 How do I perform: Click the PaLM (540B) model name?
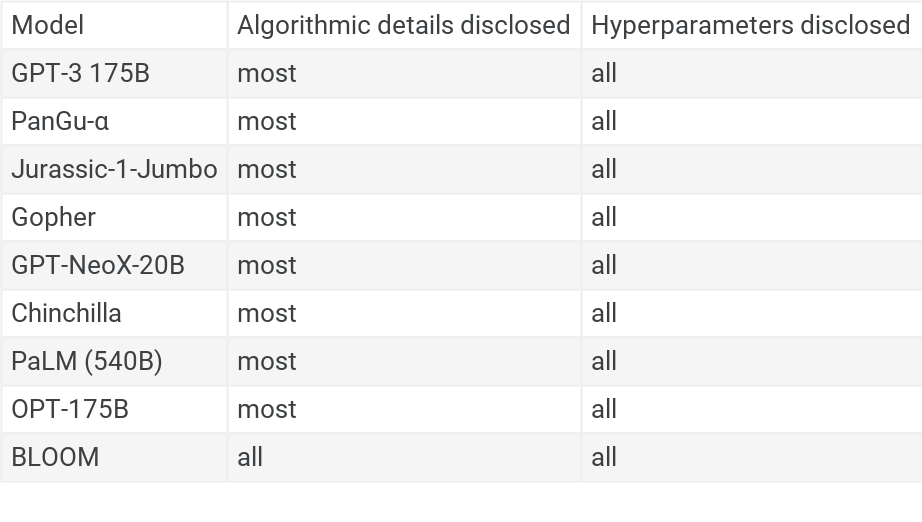tap(87, 361)
